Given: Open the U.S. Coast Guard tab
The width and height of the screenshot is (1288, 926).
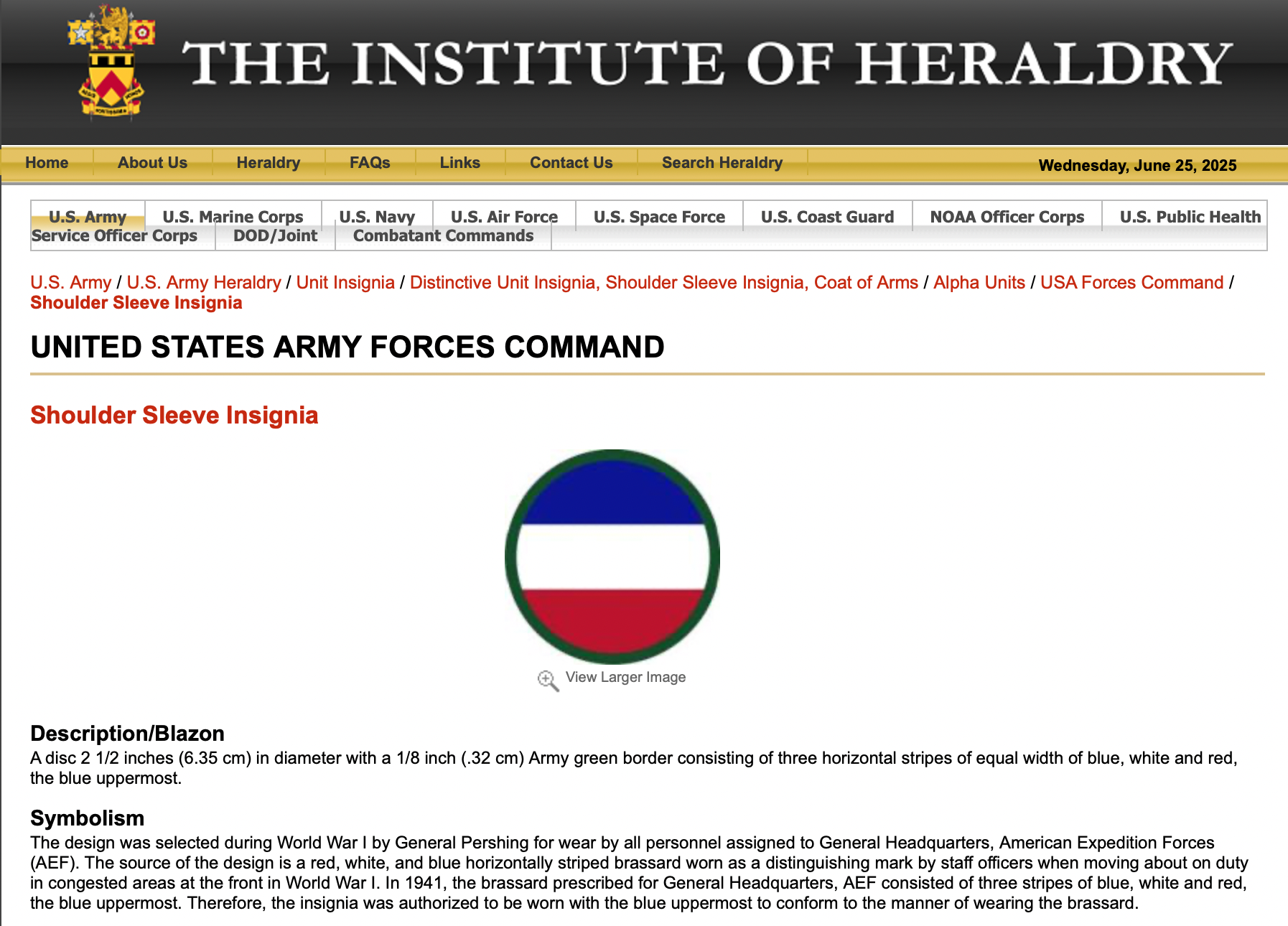Looking at the screenshot, I should [x=827, y=216].
